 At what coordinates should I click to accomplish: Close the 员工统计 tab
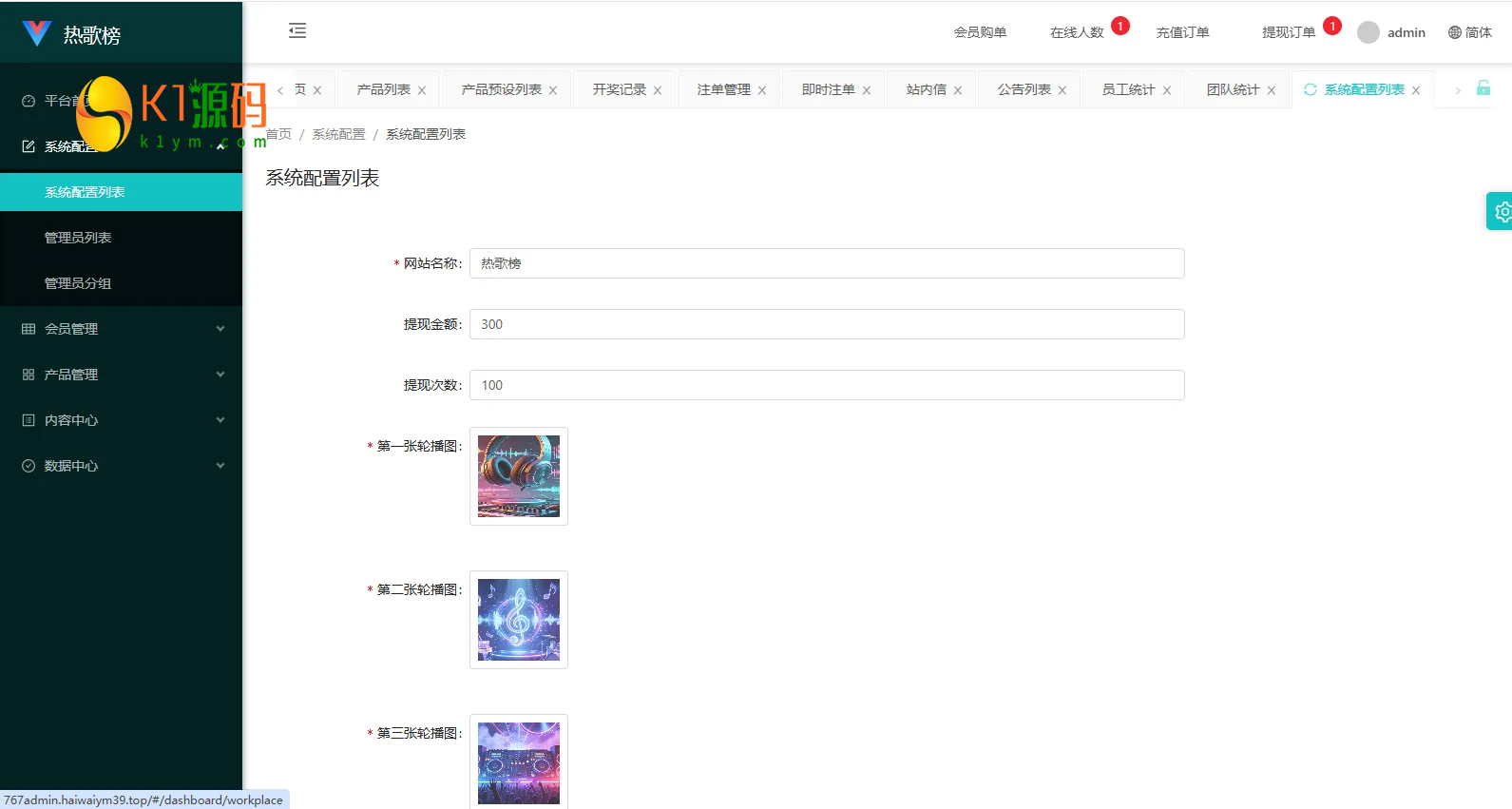[1167, 90]
